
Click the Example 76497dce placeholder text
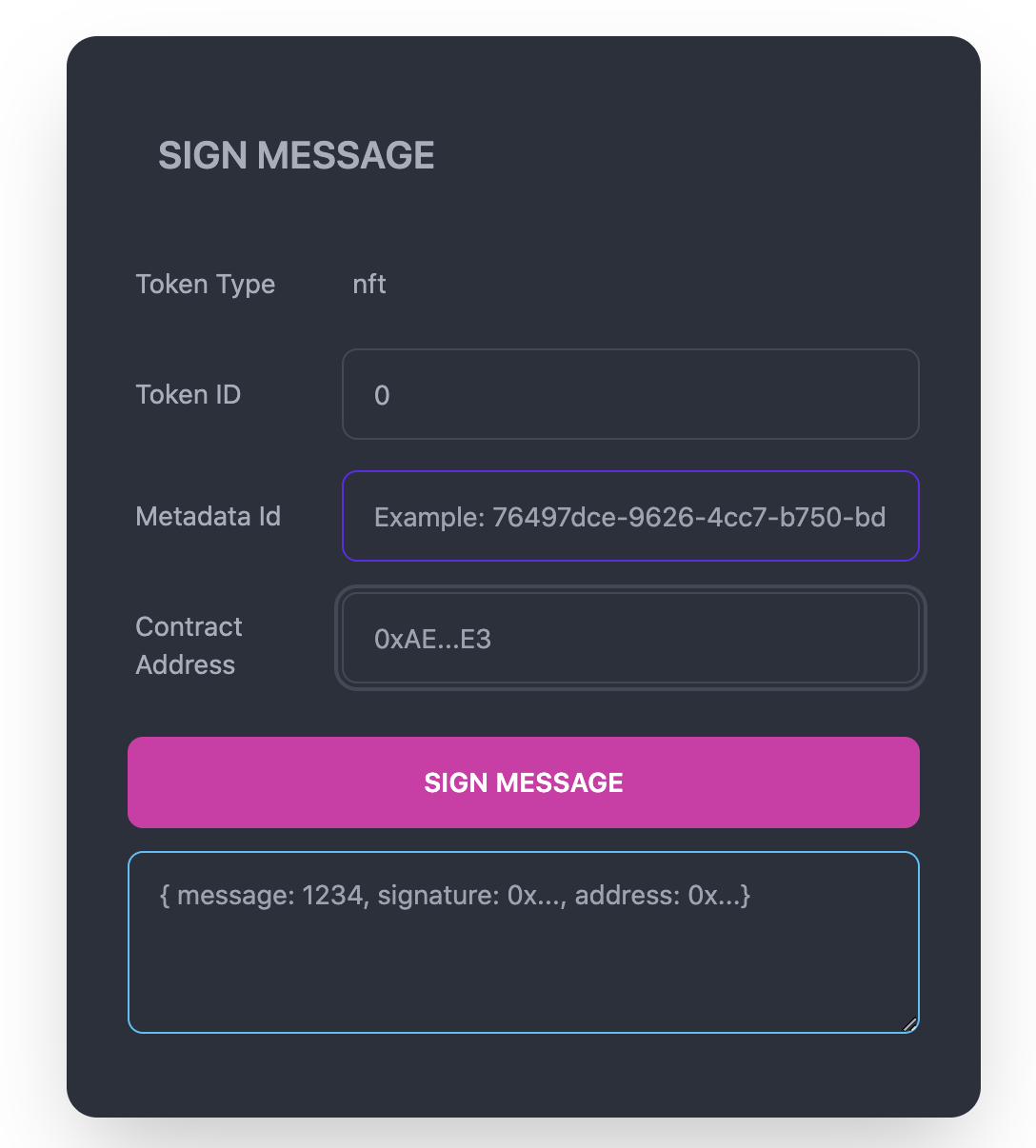pos(630,517)
